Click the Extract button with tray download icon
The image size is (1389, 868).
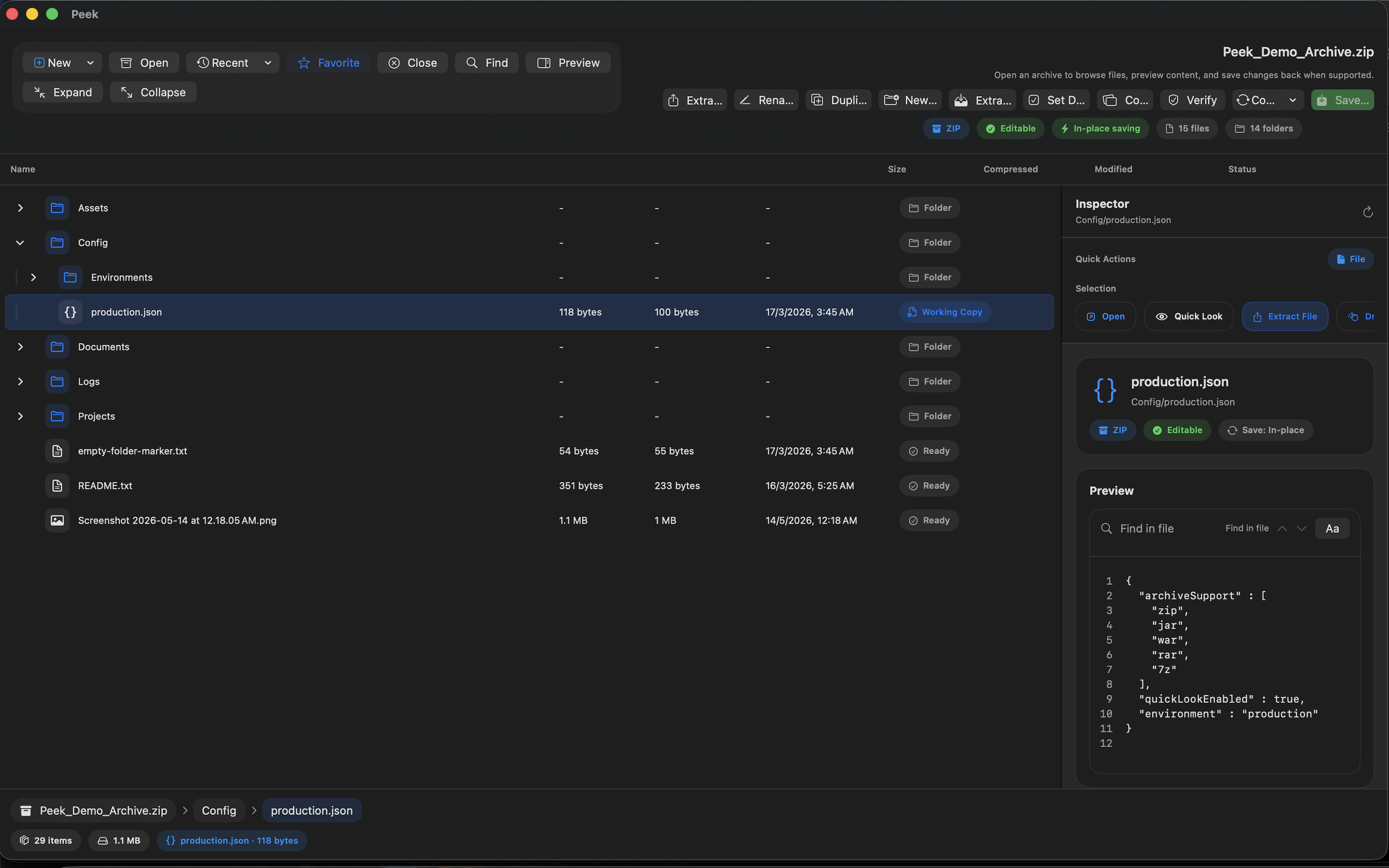[982, 100]
